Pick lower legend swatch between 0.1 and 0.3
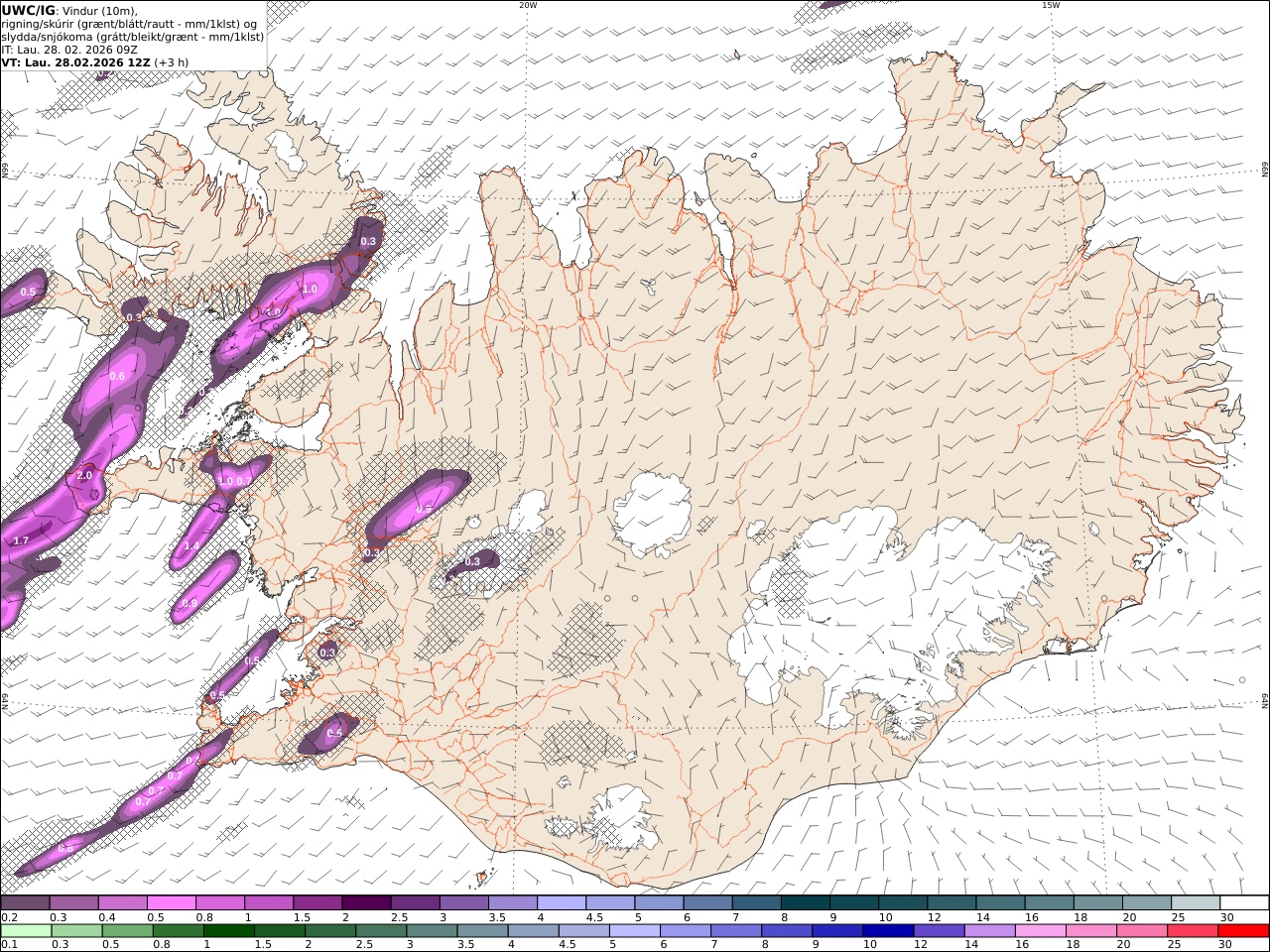 pyautogui.click(x=25, y=930)
